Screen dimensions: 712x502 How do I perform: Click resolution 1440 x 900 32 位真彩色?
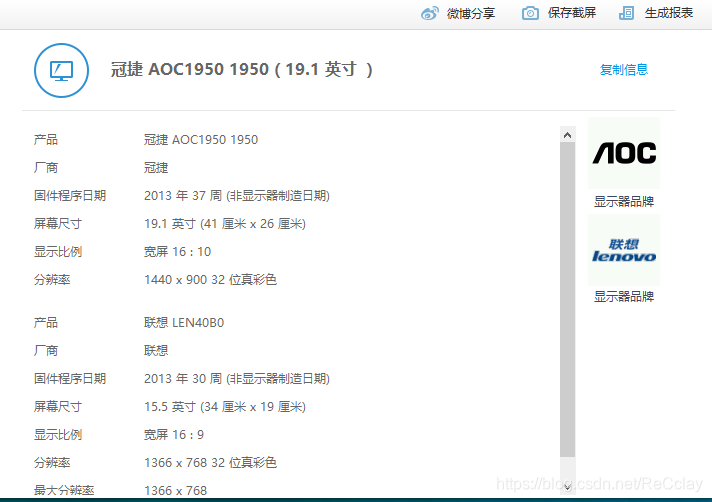(210, 280)
